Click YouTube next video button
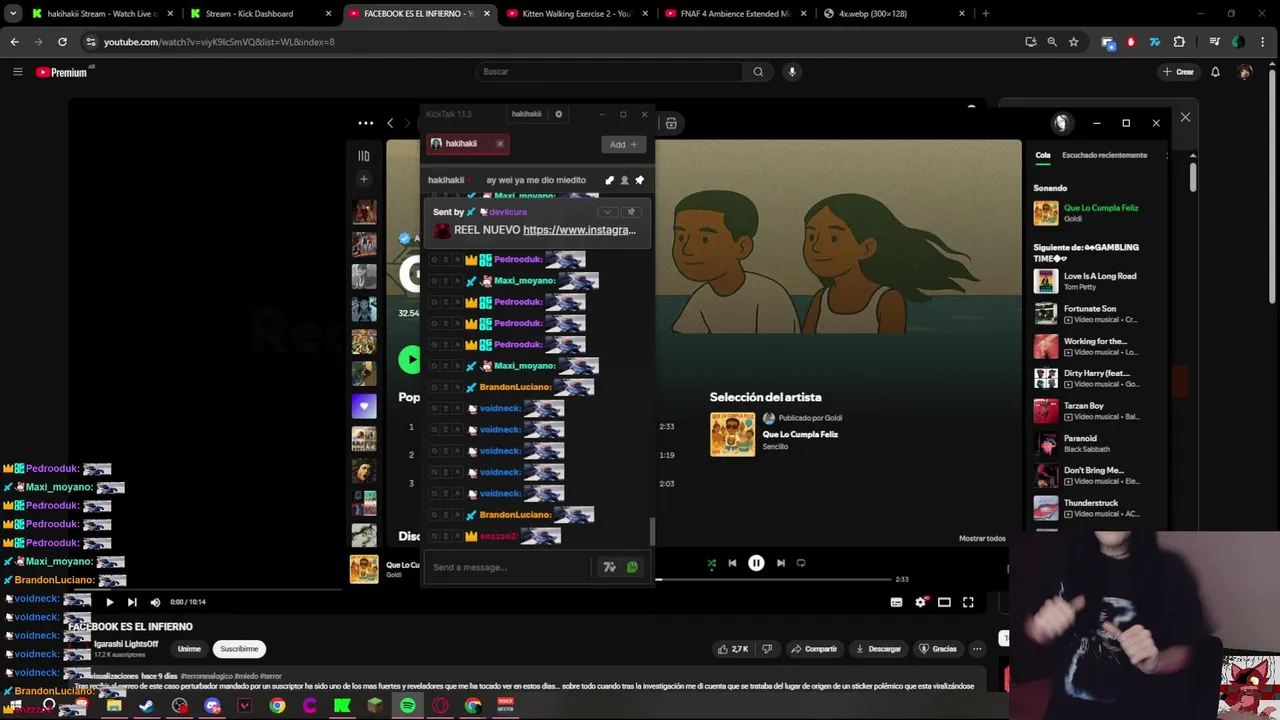Image resolution: width=1280 pixels, height=720 pixels. [x=132, y=602]
